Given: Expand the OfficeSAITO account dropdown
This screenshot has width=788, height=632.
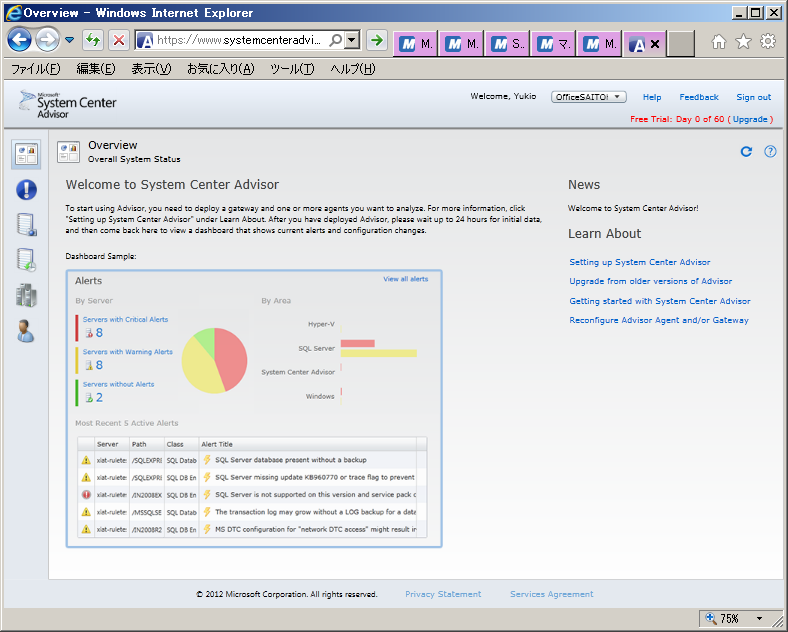Looking at the screenshot, I should point(589,97).
